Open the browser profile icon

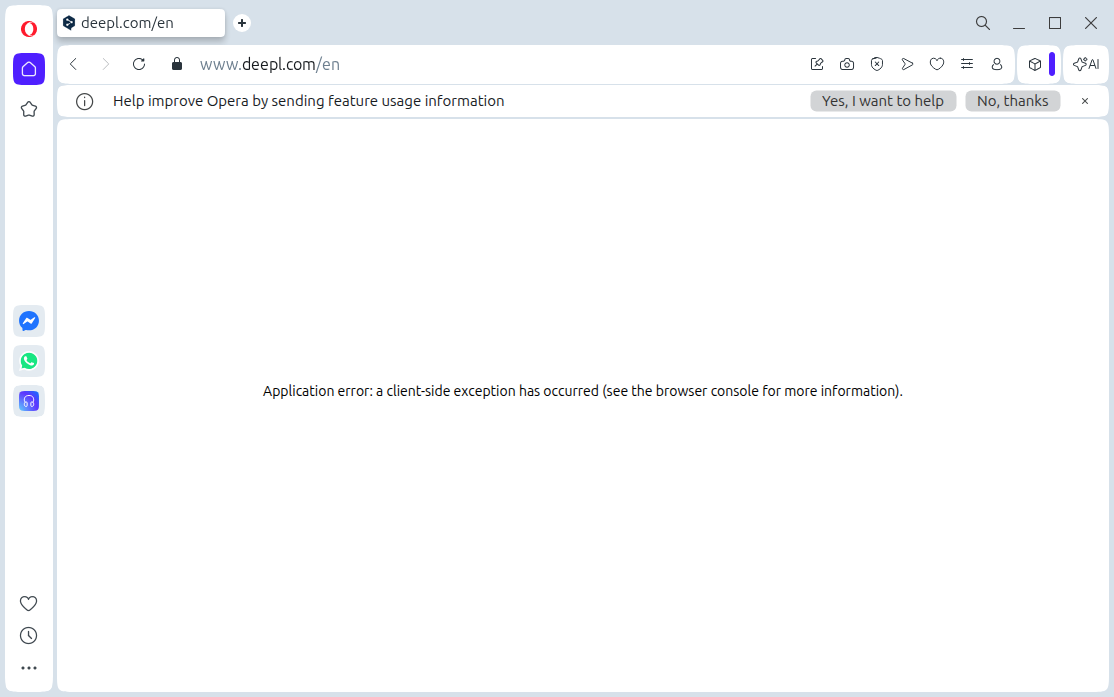point(997,64)
